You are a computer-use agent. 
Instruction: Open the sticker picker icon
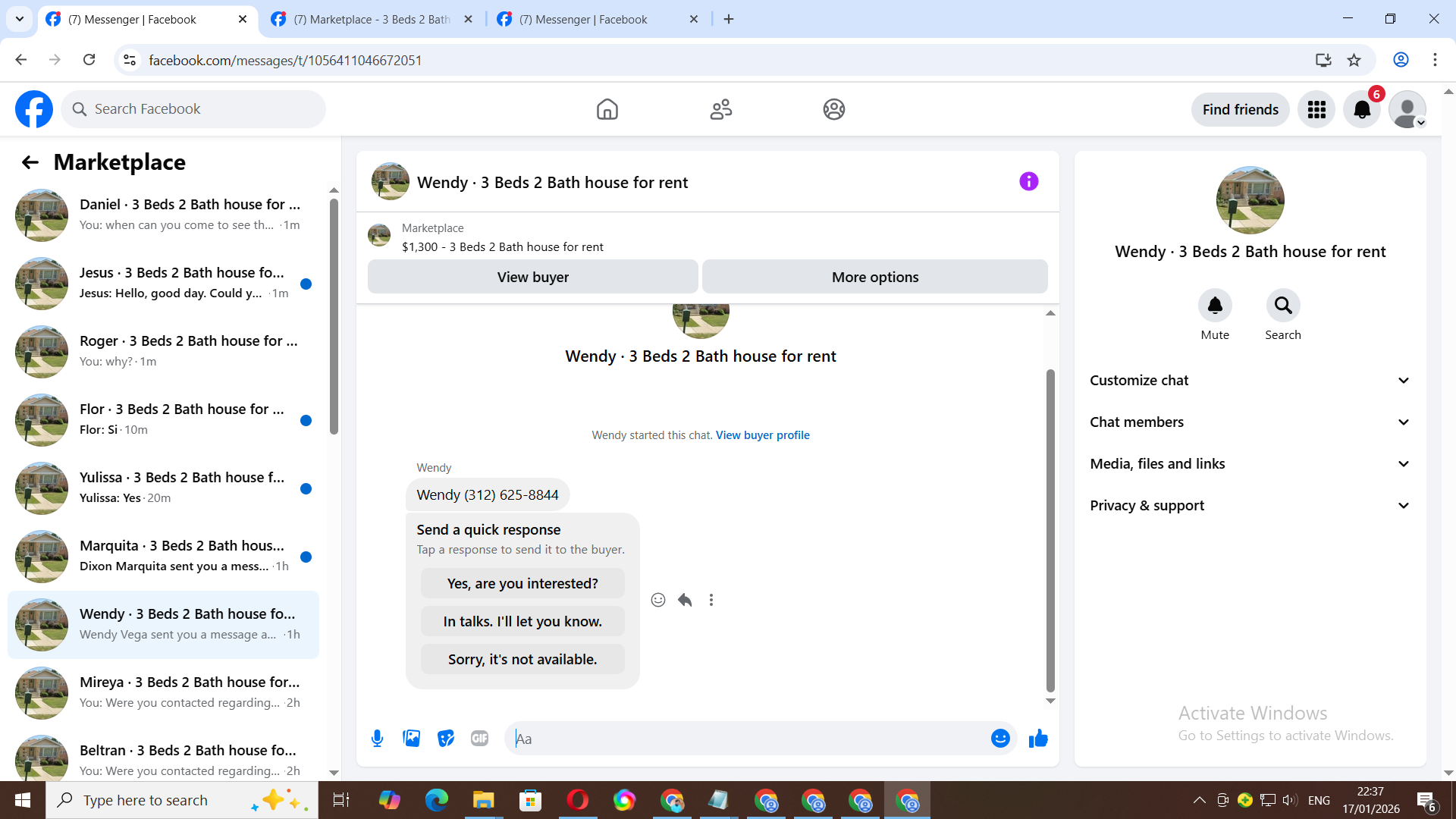446,739
